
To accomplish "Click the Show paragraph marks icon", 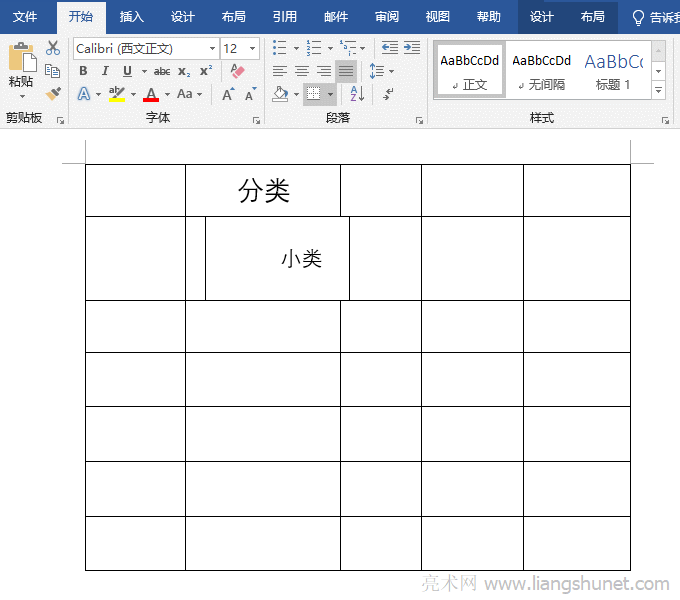I will 388,94.
